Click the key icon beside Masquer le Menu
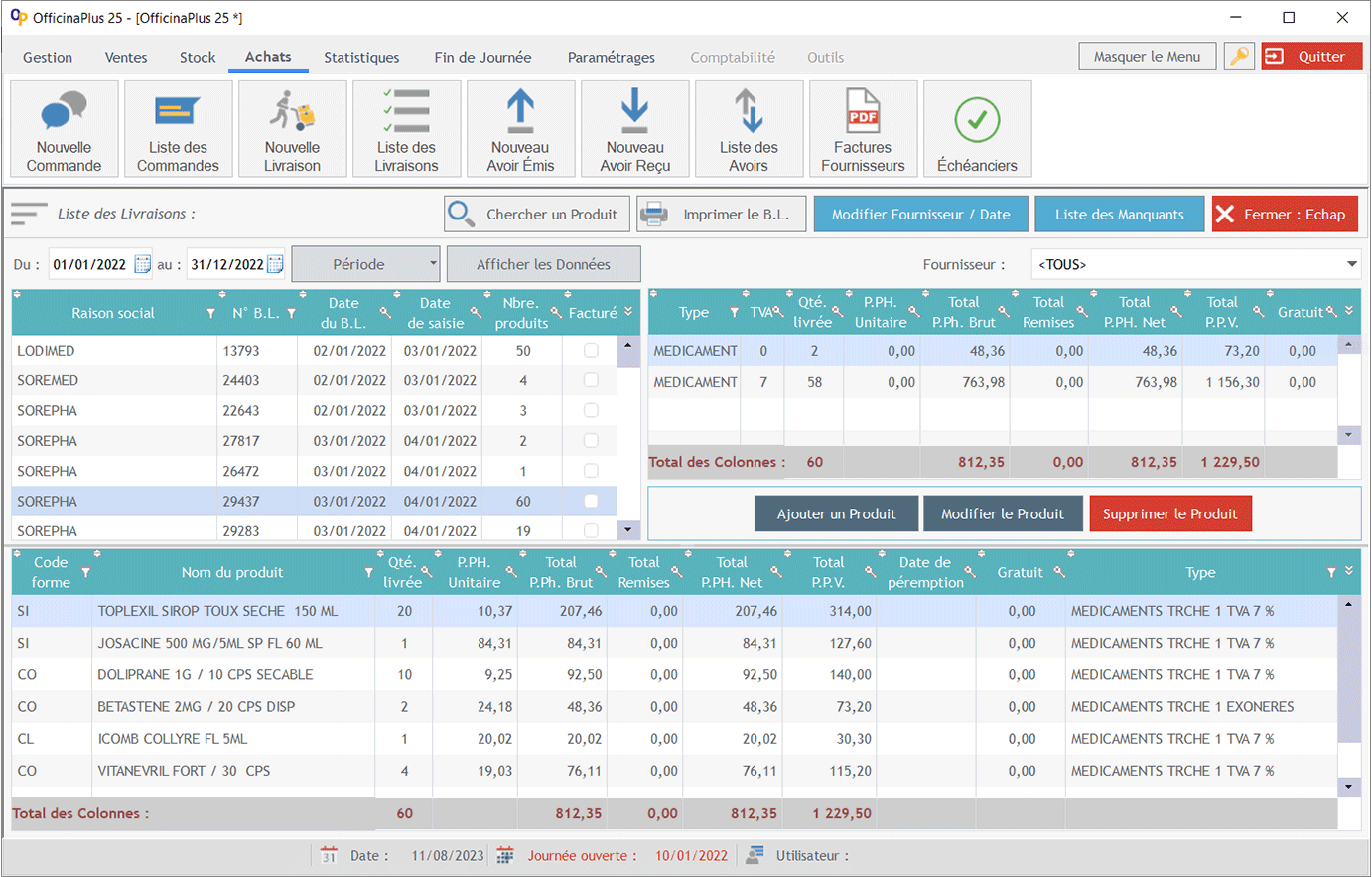The image size is (1372, 877). 1239,57
